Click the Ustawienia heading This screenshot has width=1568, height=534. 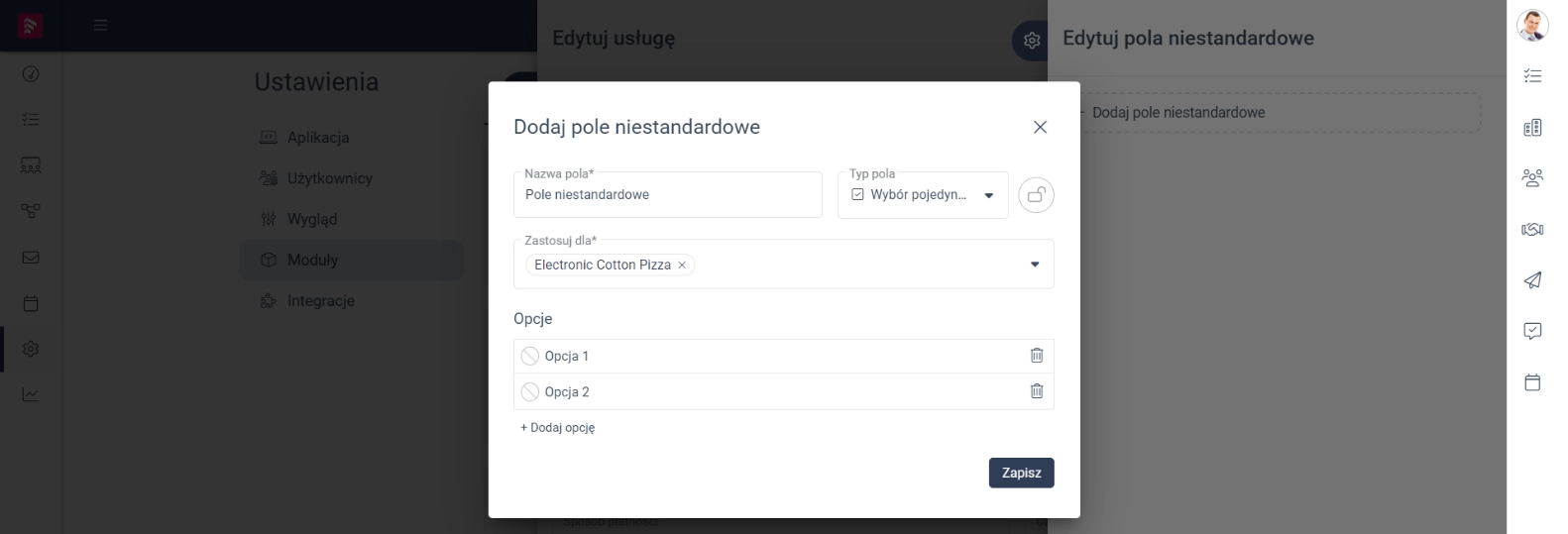pos(316,82)
